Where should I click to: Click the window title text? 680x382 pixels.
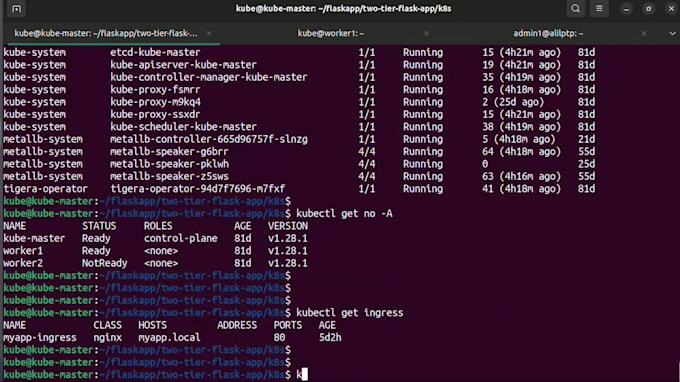[x=343, y=9]
